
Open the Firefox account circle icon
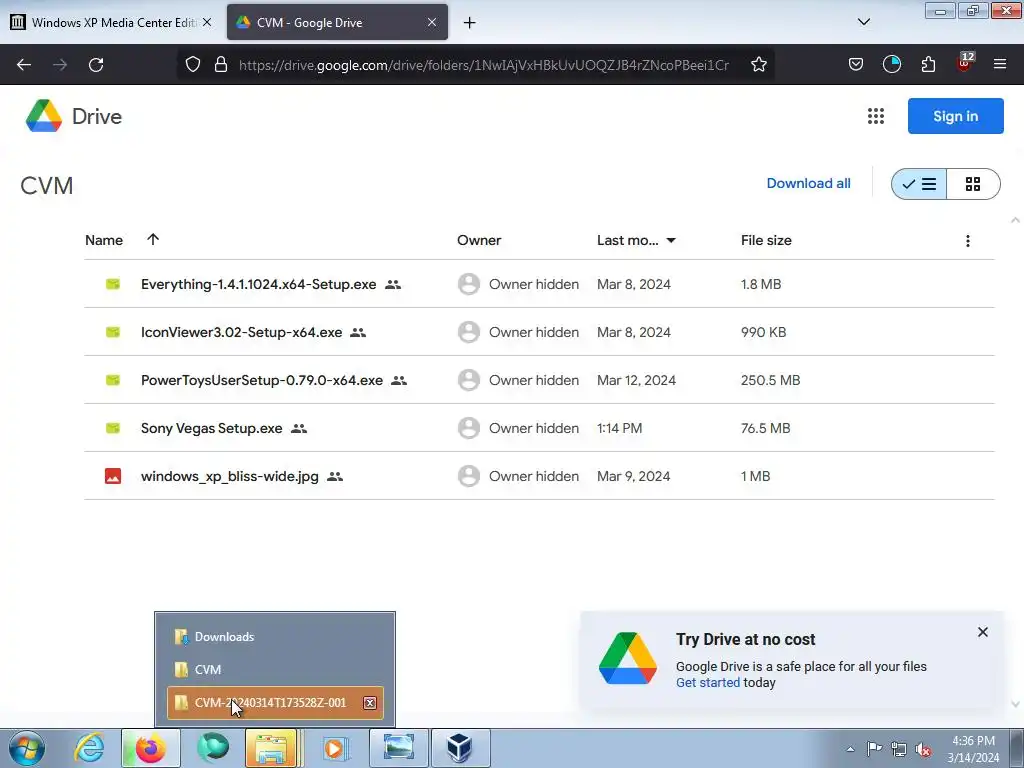click(x=891, y=65)
